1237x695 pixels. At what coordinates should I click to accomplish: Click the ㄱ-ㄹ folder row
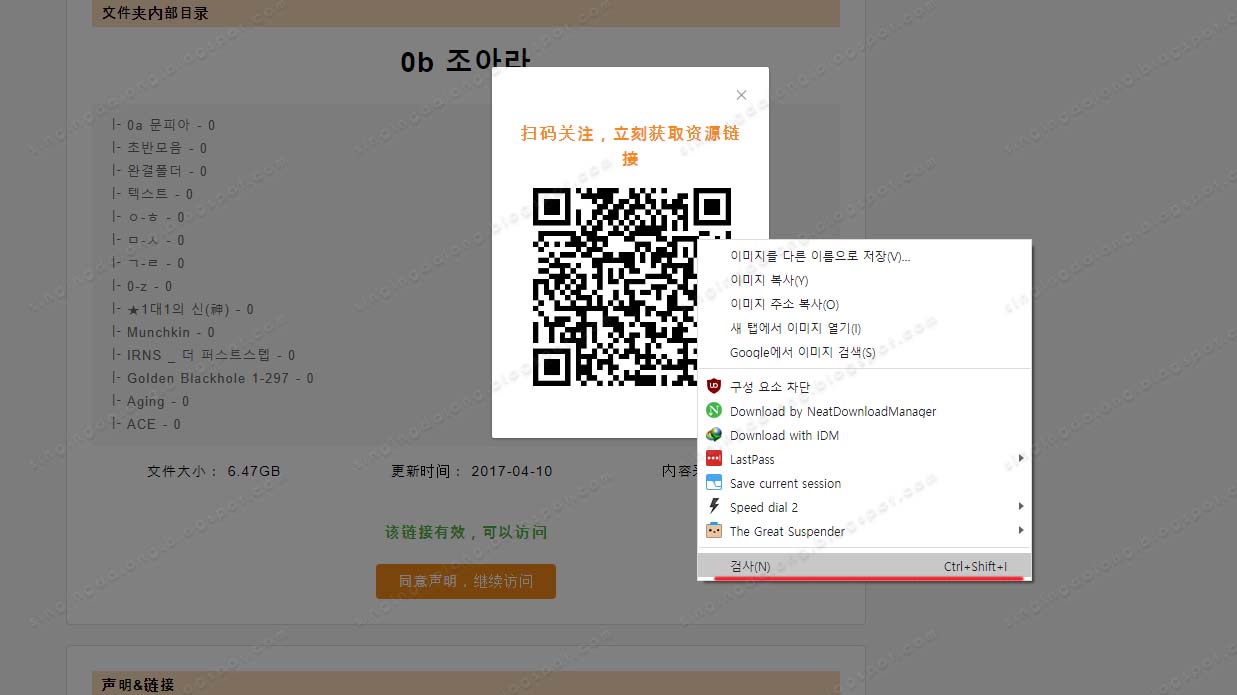coord(149,263)
